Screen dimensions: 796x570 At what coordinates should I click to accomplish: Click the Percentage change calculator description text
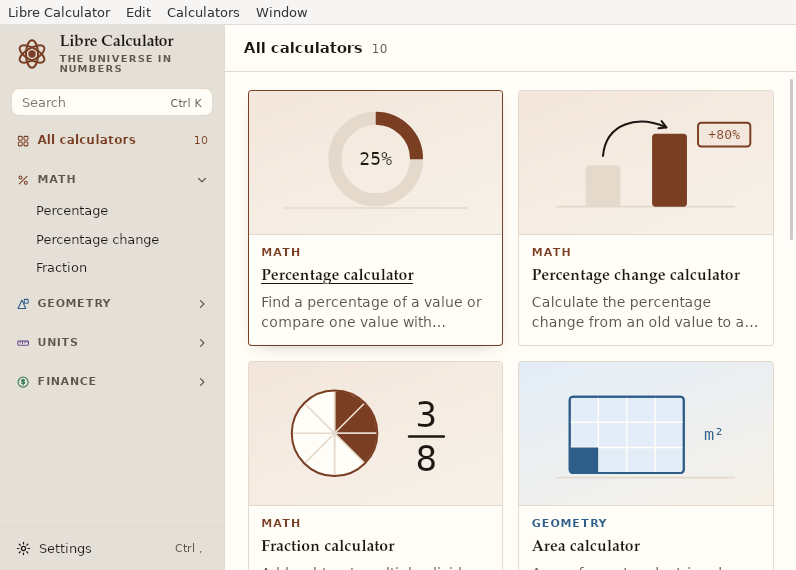point(645,312)
